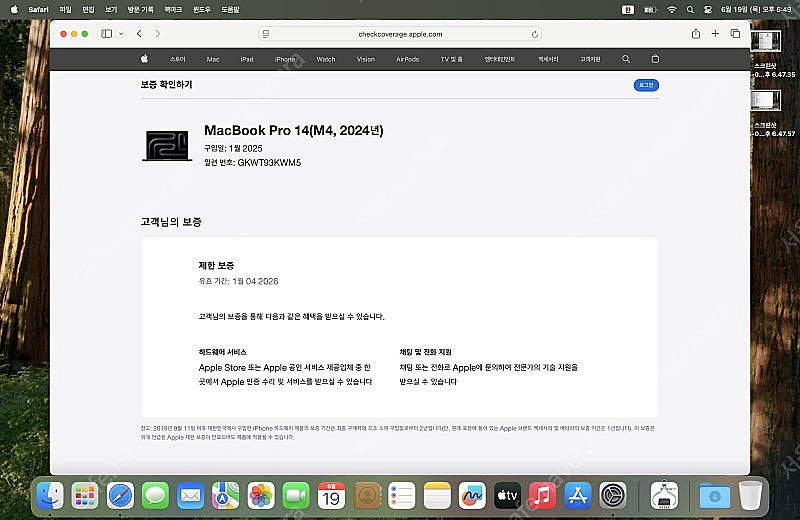The width and height of the screenshot is (800, 520).
Task: Open App Store from the Dock
Action: point(578,496)
